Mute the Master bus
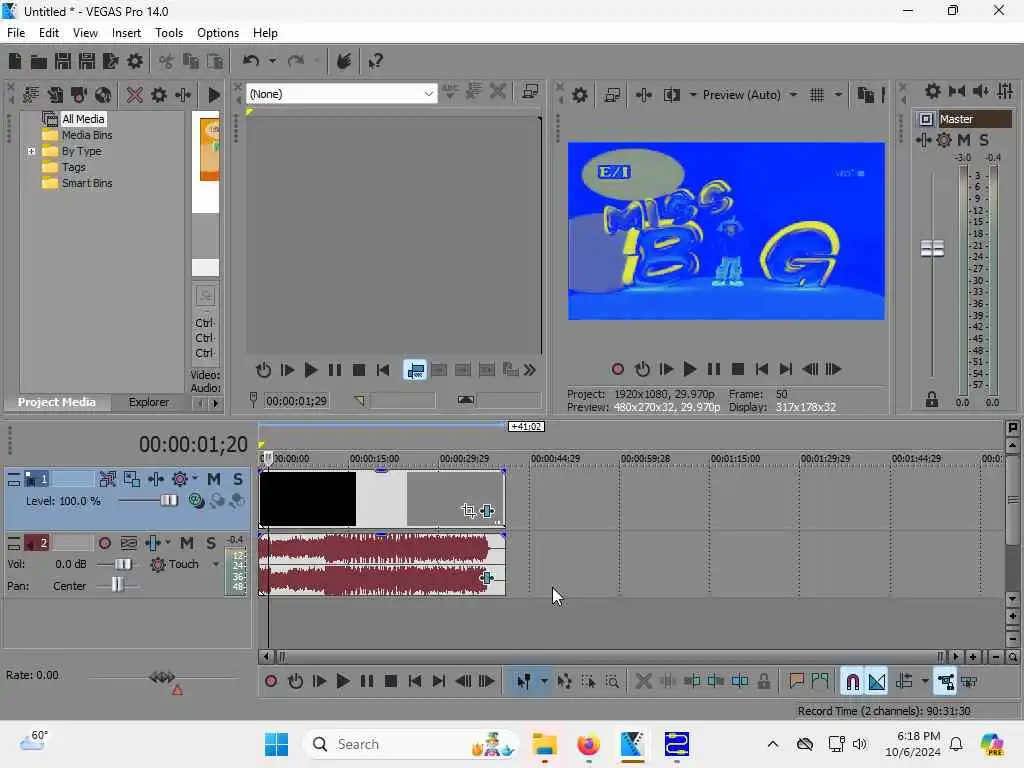The height and width of the screenshot is (768, 1024). 963,140
